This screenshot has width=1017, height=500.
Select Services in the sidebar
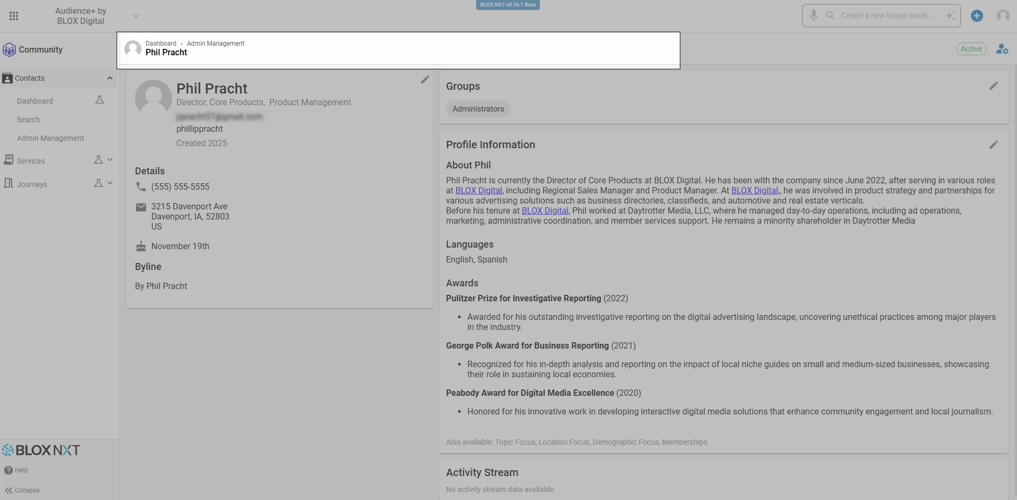tap(31, 161)
